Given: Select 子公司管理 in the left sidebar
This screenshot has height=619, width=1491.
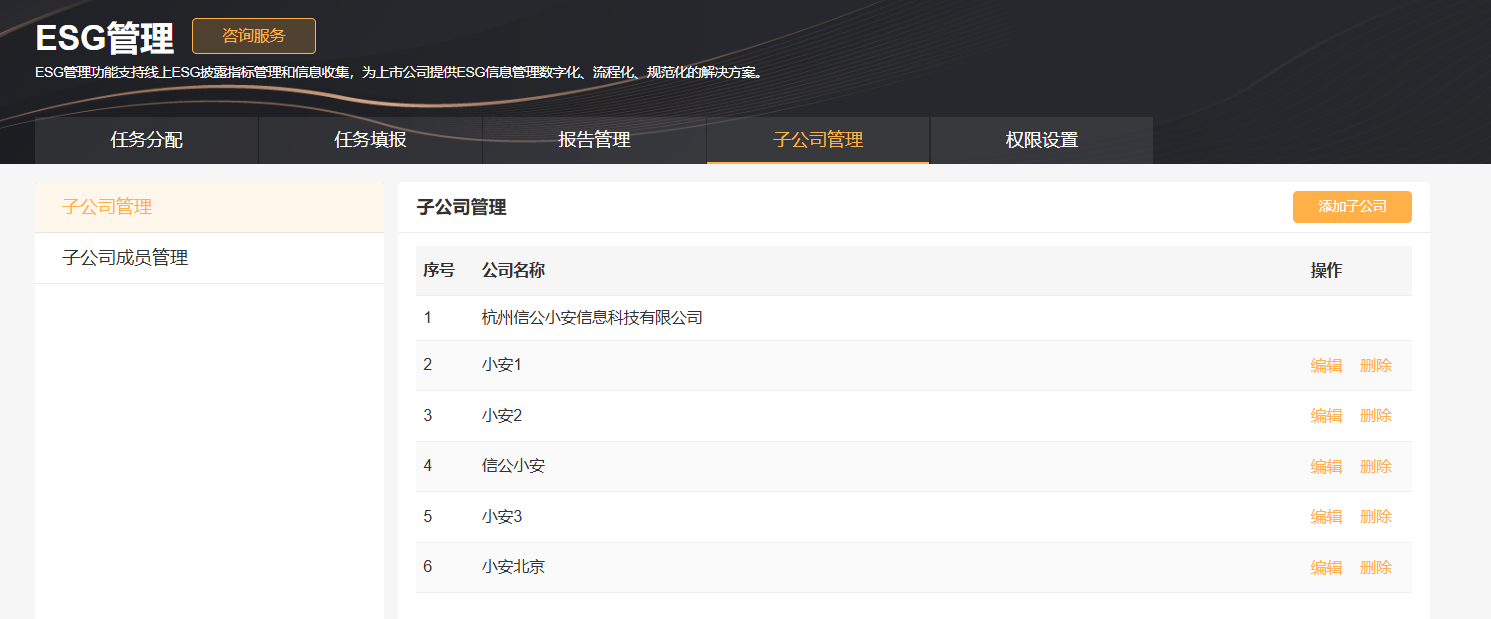Looking at the screenshot, I should coord(209,207).
